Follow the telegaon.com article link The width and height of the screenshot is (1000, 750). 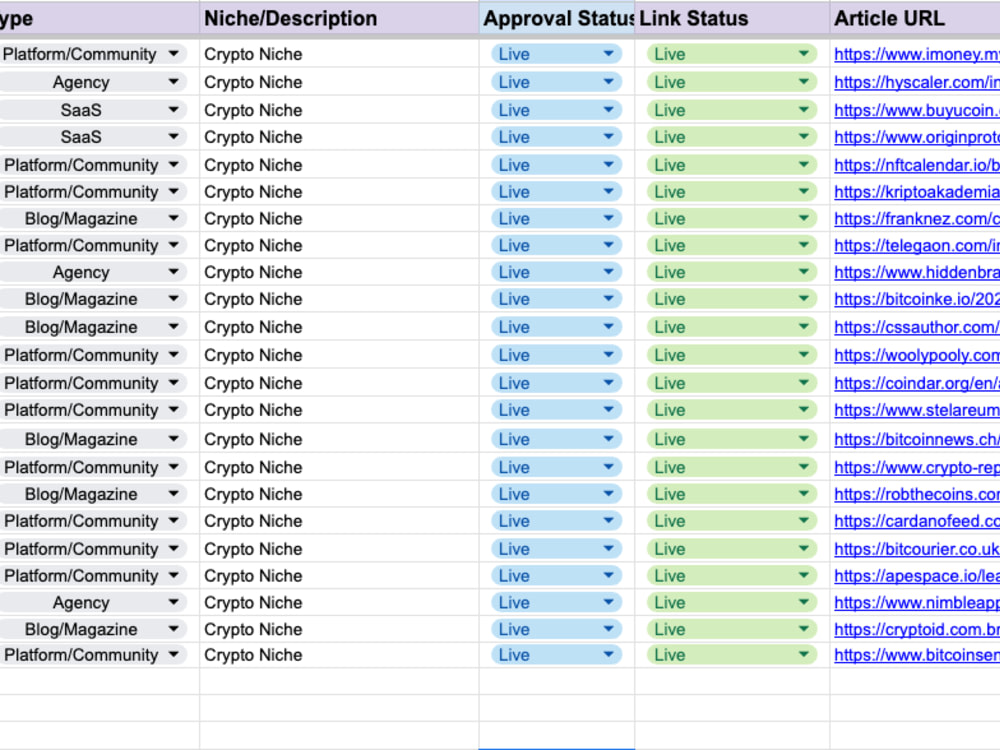(x=916, y=246)
